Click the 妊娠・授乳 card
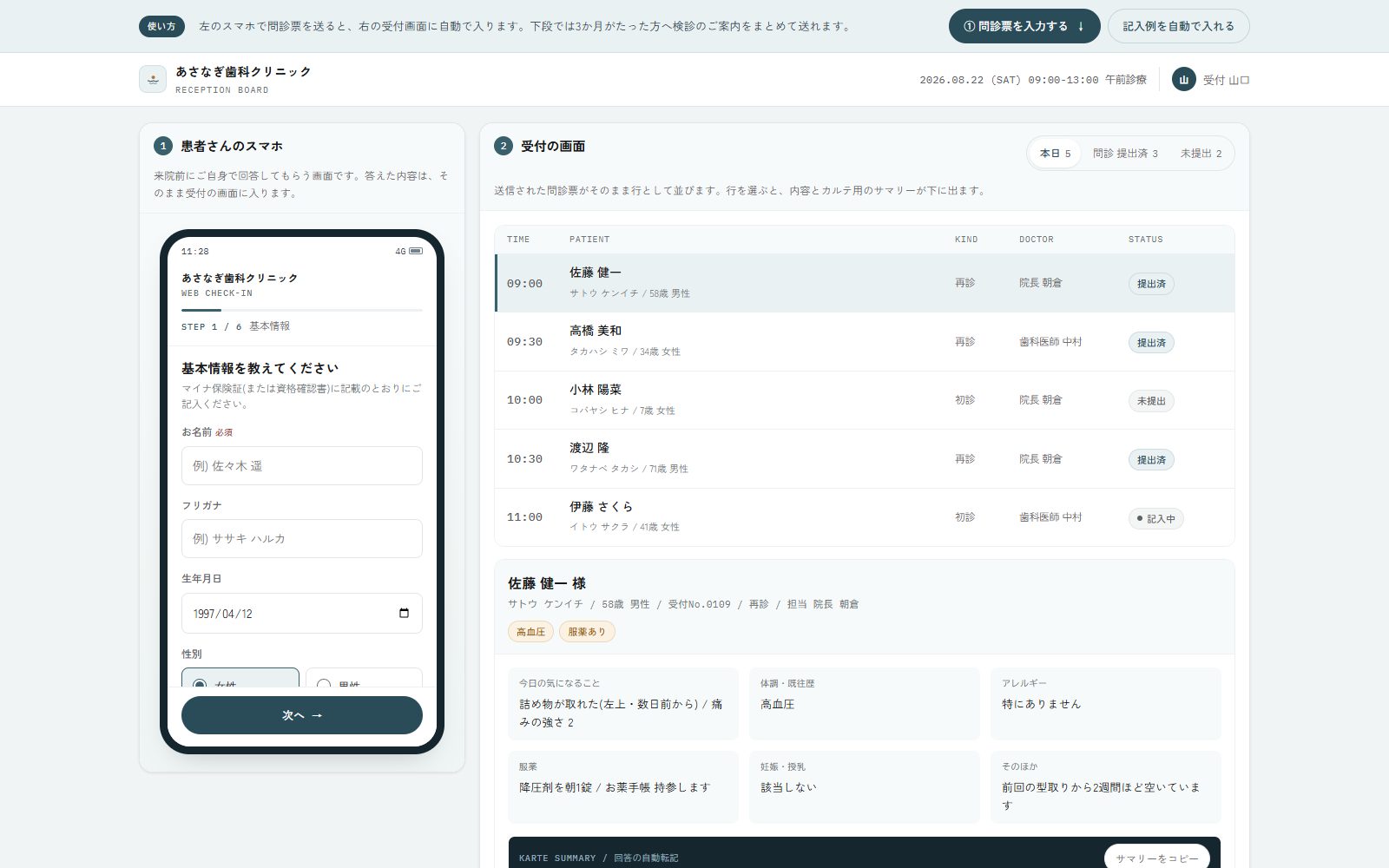The width and height of the screenshot is (1389, 868). tap(865, 787)
